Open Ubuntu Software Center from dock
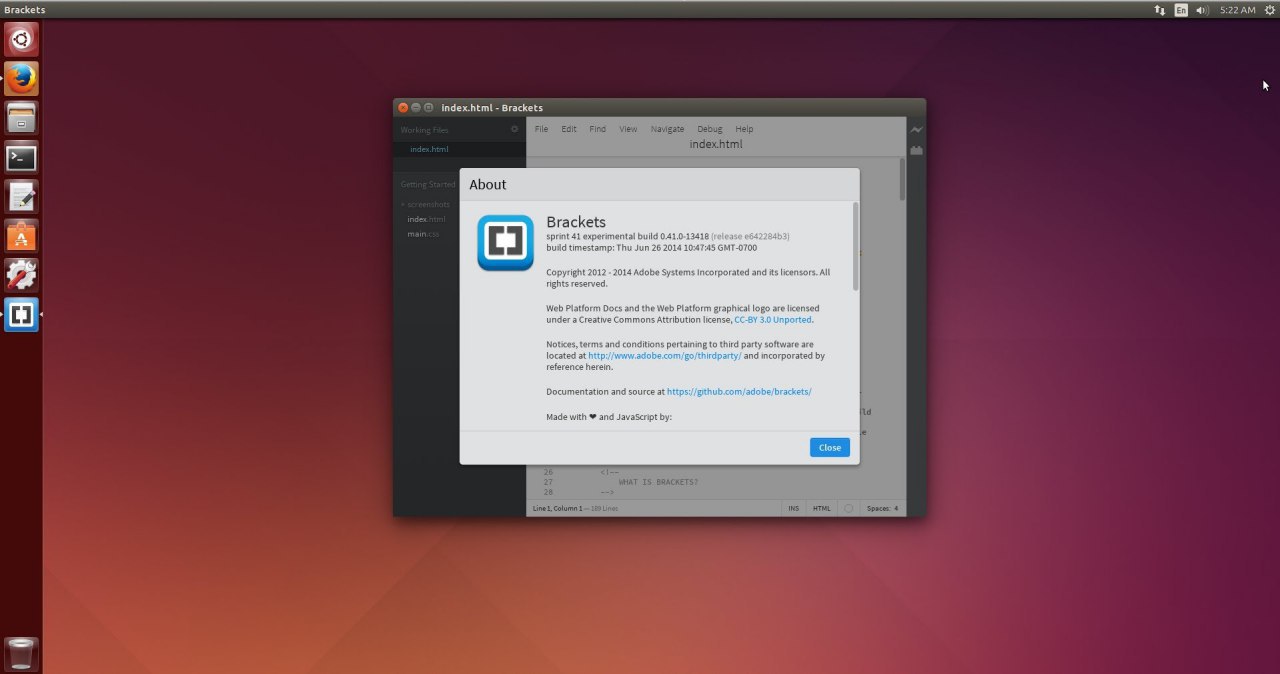1280x674 pixels. tap(21, 236)
